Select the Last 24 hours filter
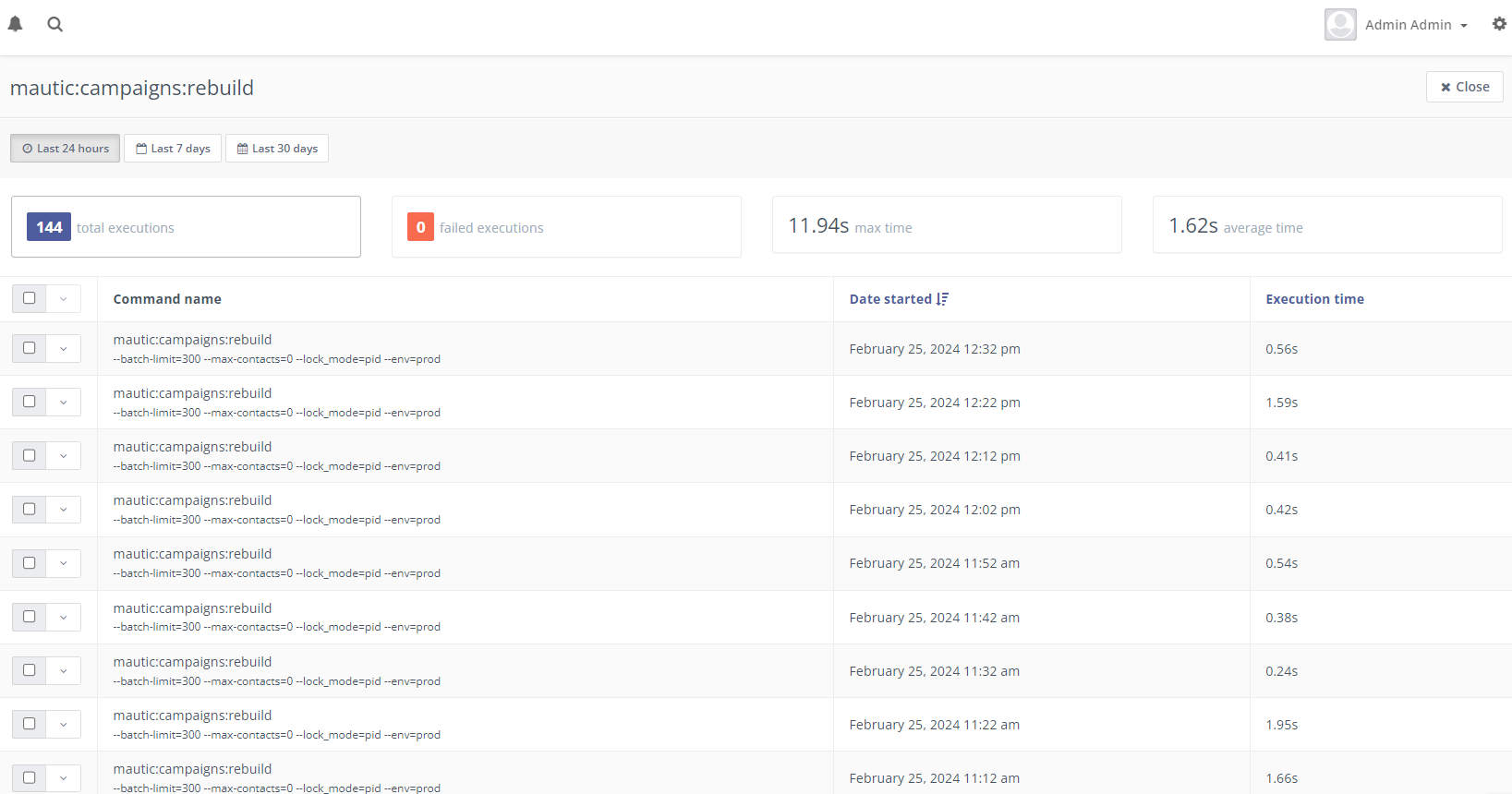The image size is (1512, 794). click(x=65, y=149)
